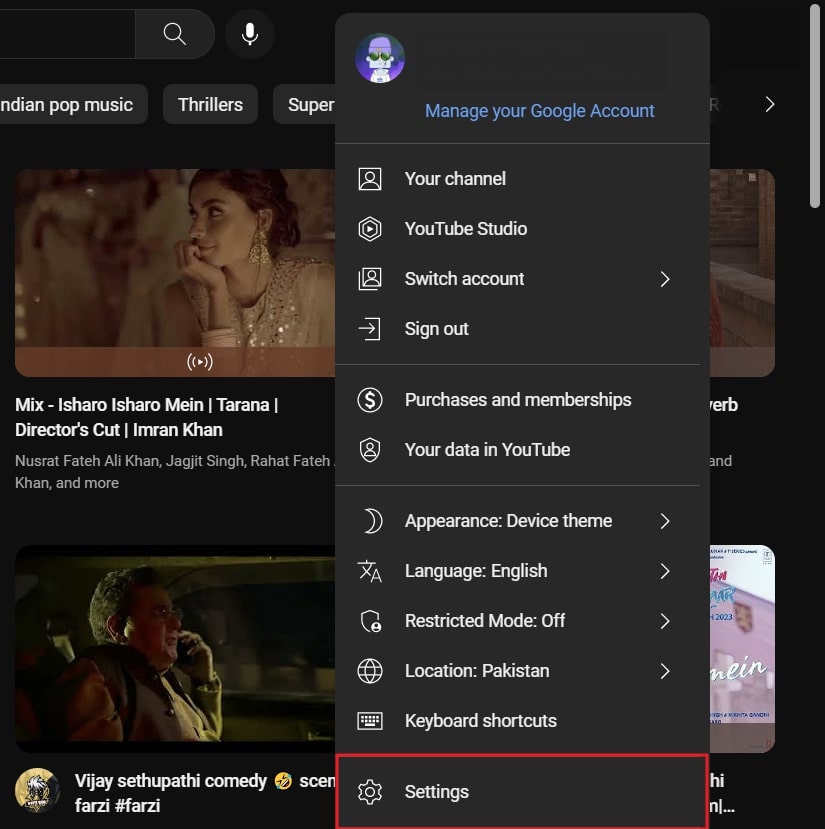Click the mix radio icon on first thumbnail

click(200, 362)
